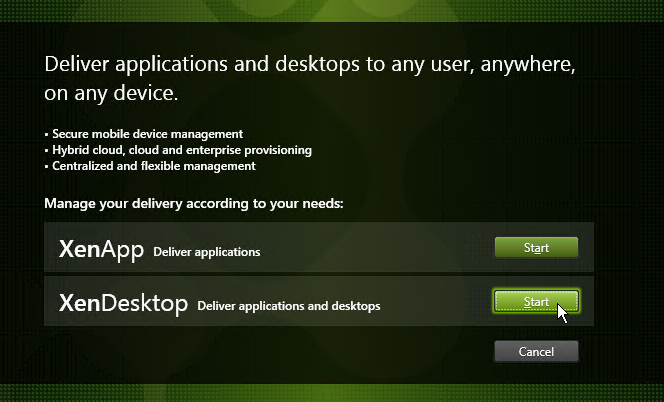Click 'Manage your delivery according to your needs' heading

(x=194, y=203)
